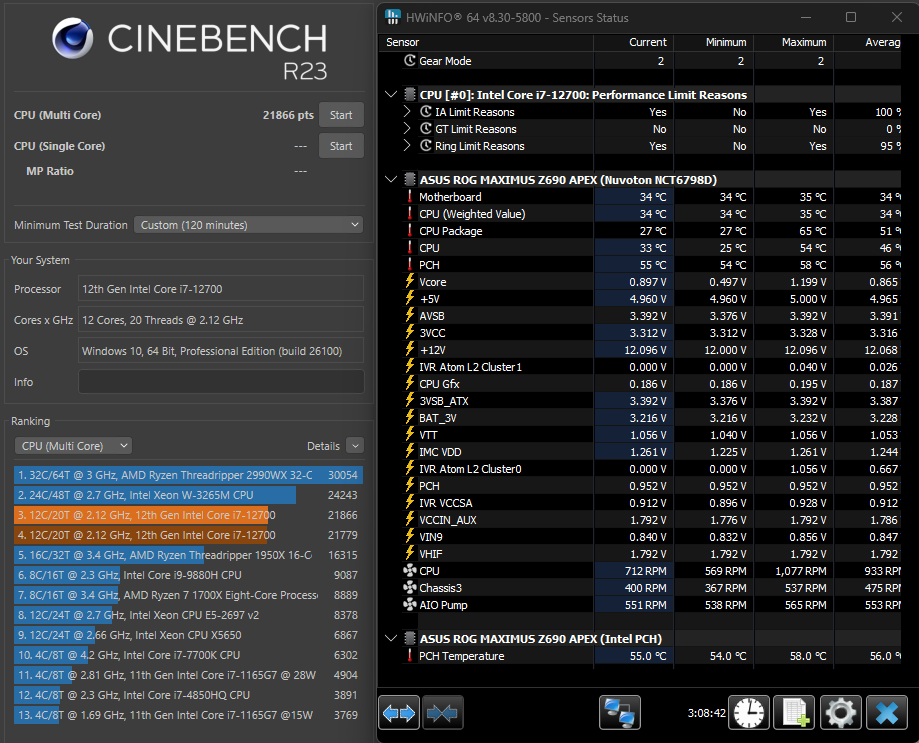
Task: Open the ranking Details dropdown arrow
Action: pos(355,446)
